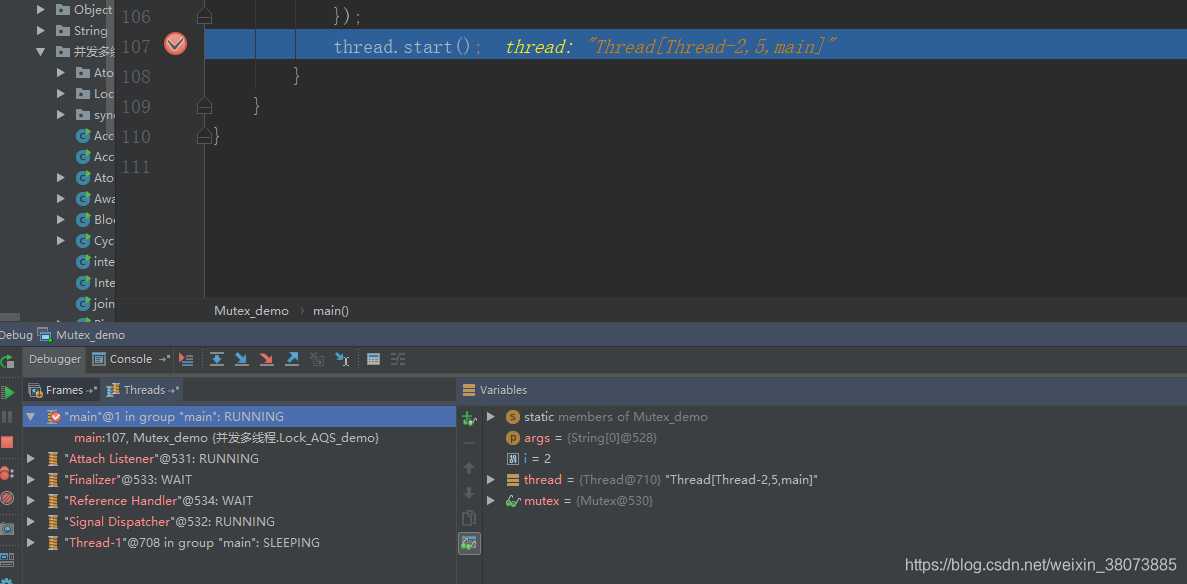Toggle the breakpoint on line 107
Viewport: 1187px width, 584px height.
175,44
